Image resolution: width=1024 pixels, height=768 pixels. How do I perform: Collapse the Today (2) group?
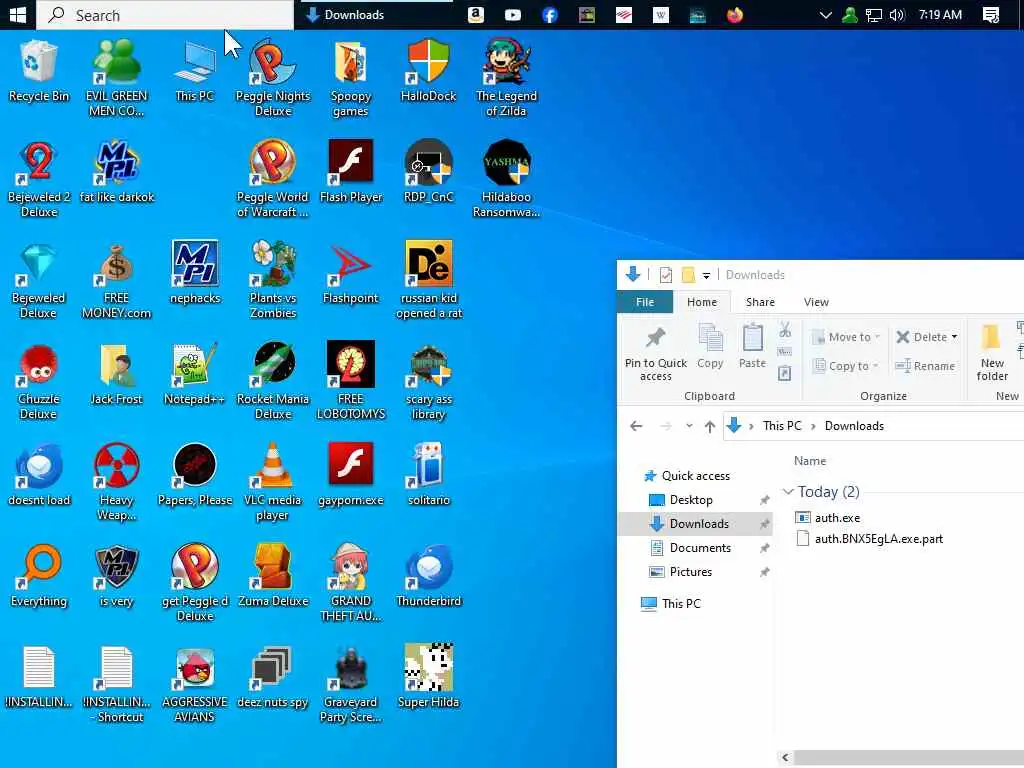788,492
